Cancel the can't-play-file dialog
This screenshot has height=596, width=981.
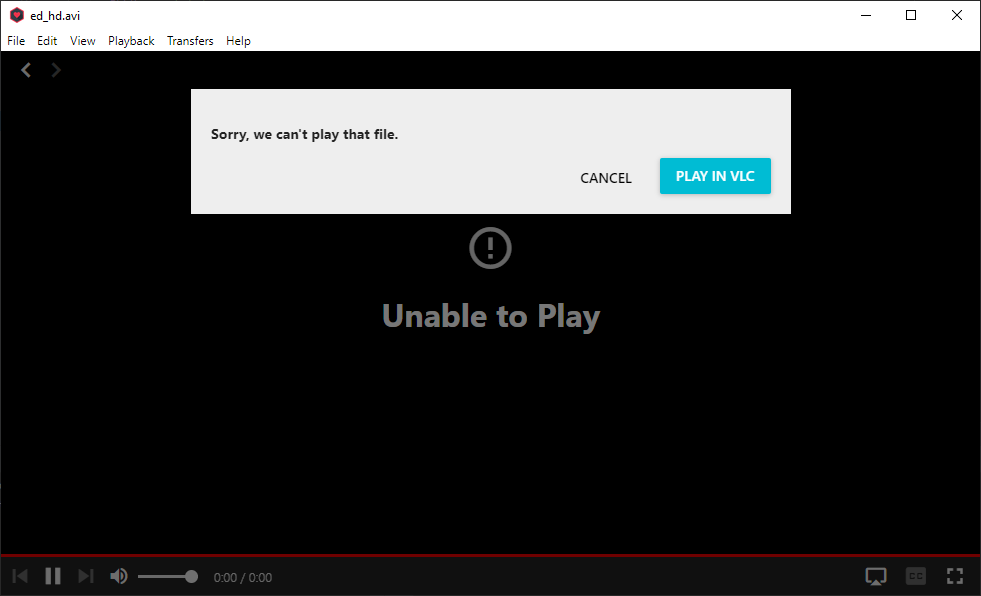[606, 178]
